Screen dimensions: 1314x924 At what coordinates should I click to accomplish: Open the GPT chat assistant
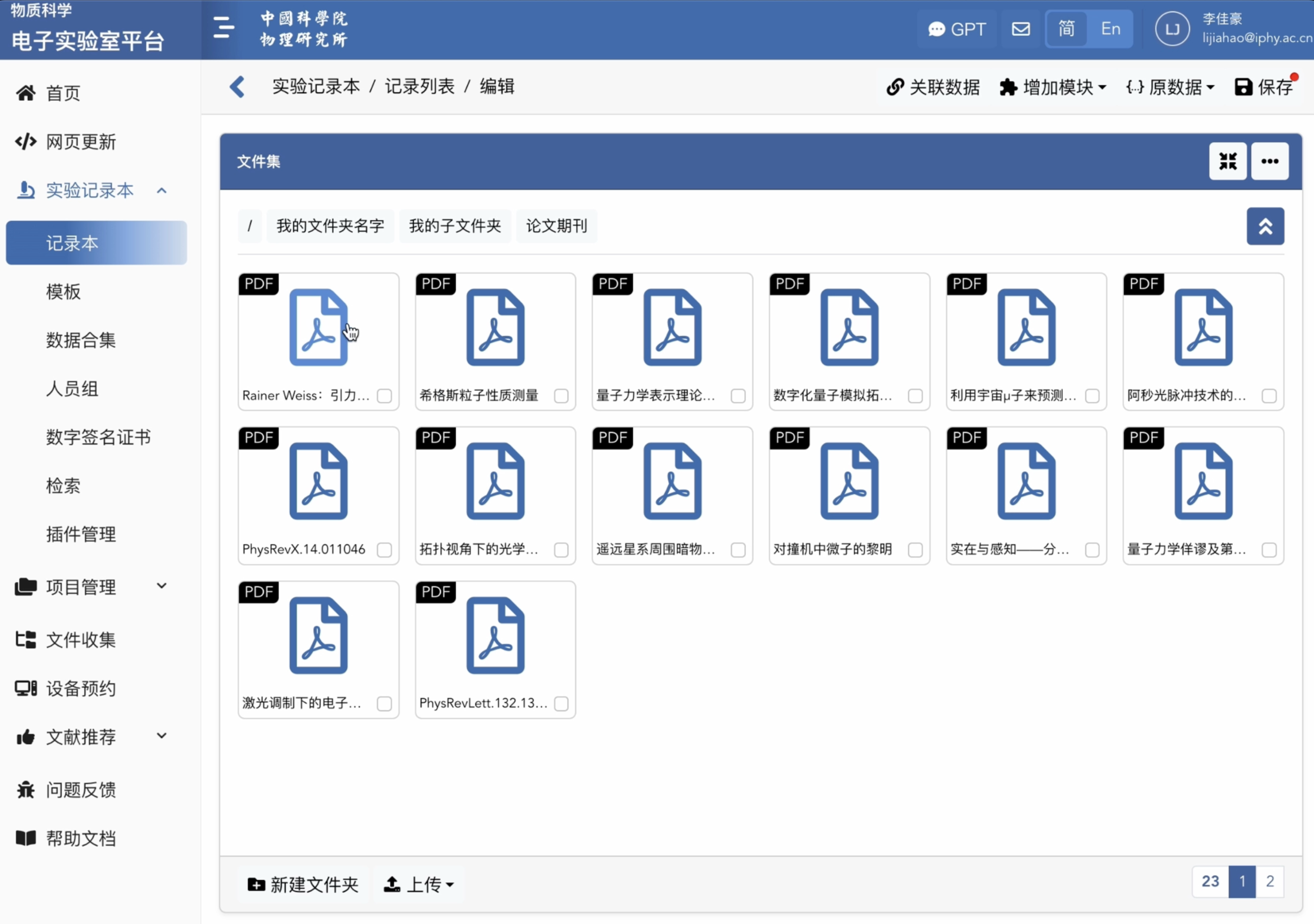coord(957,29)
